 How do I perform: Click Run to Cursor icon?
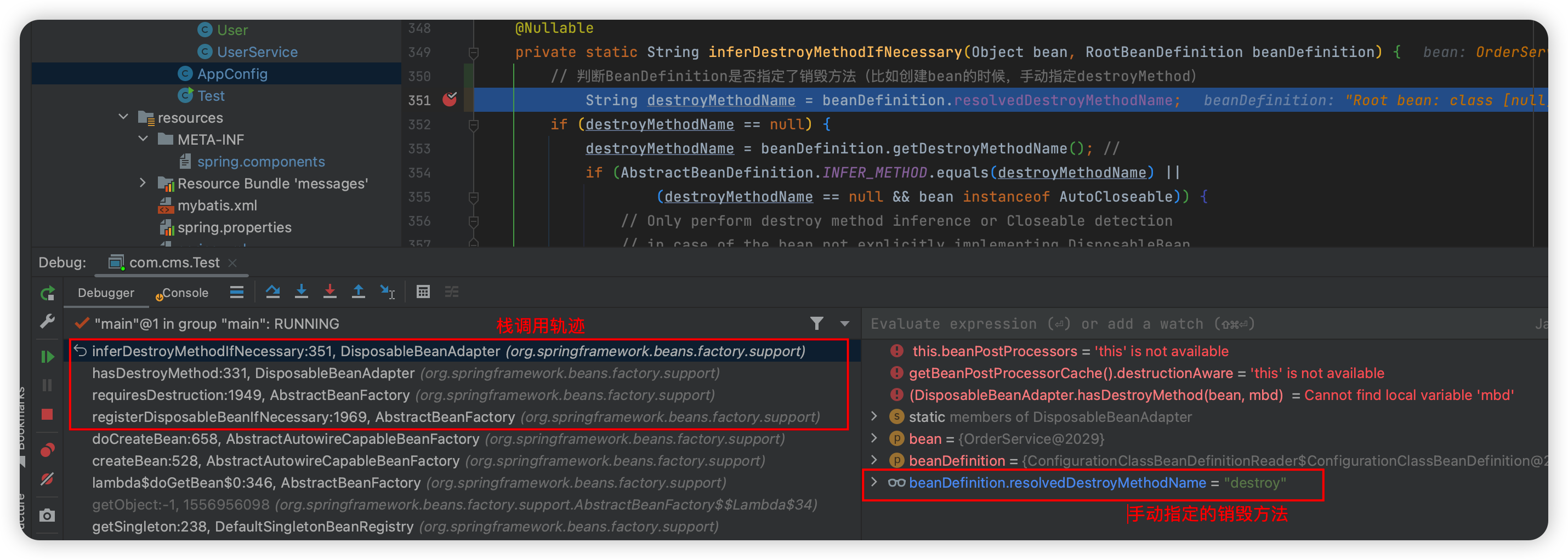388,293
